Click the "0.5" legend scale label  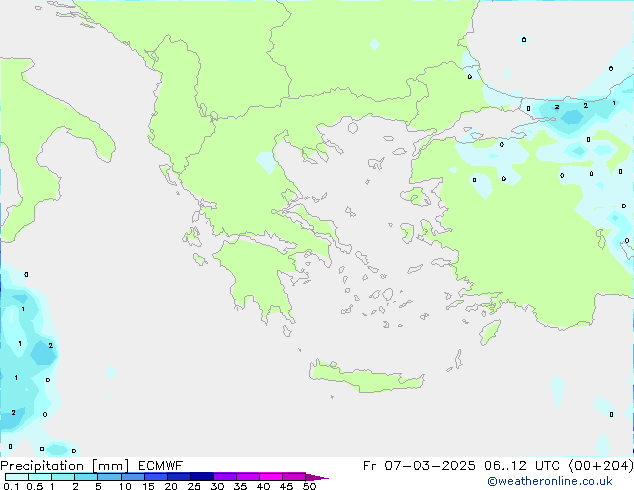pyautogui.click(x=34, y=486)
